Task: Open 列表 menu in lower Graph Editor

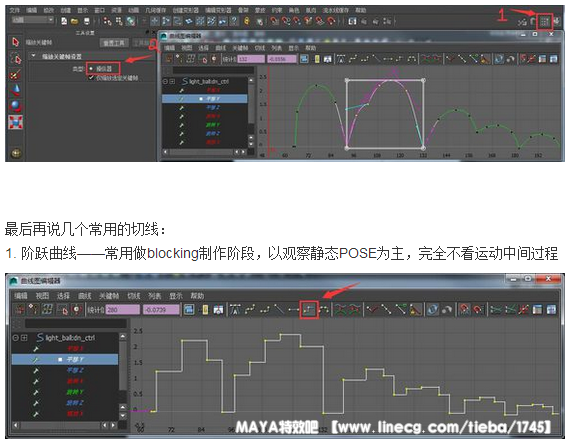Action: (154, 296)
